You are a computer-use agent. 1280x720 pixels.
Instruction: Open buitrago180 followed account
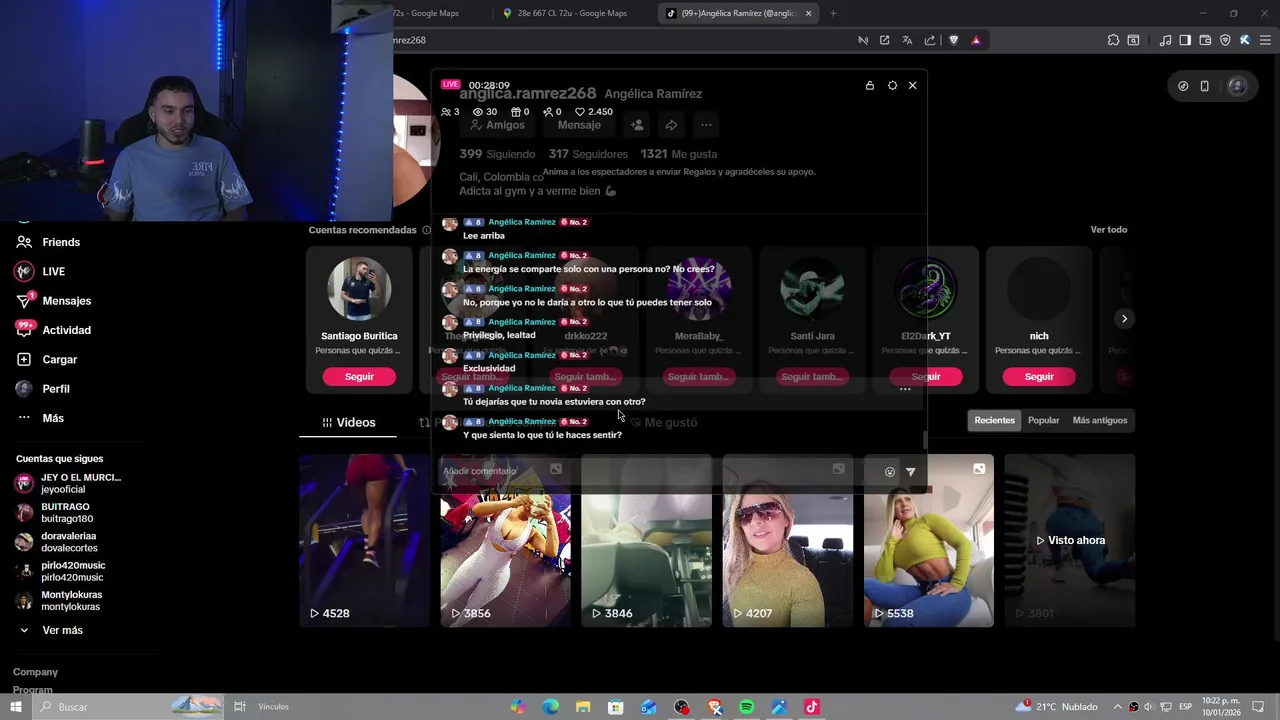(x=55, y=513)
